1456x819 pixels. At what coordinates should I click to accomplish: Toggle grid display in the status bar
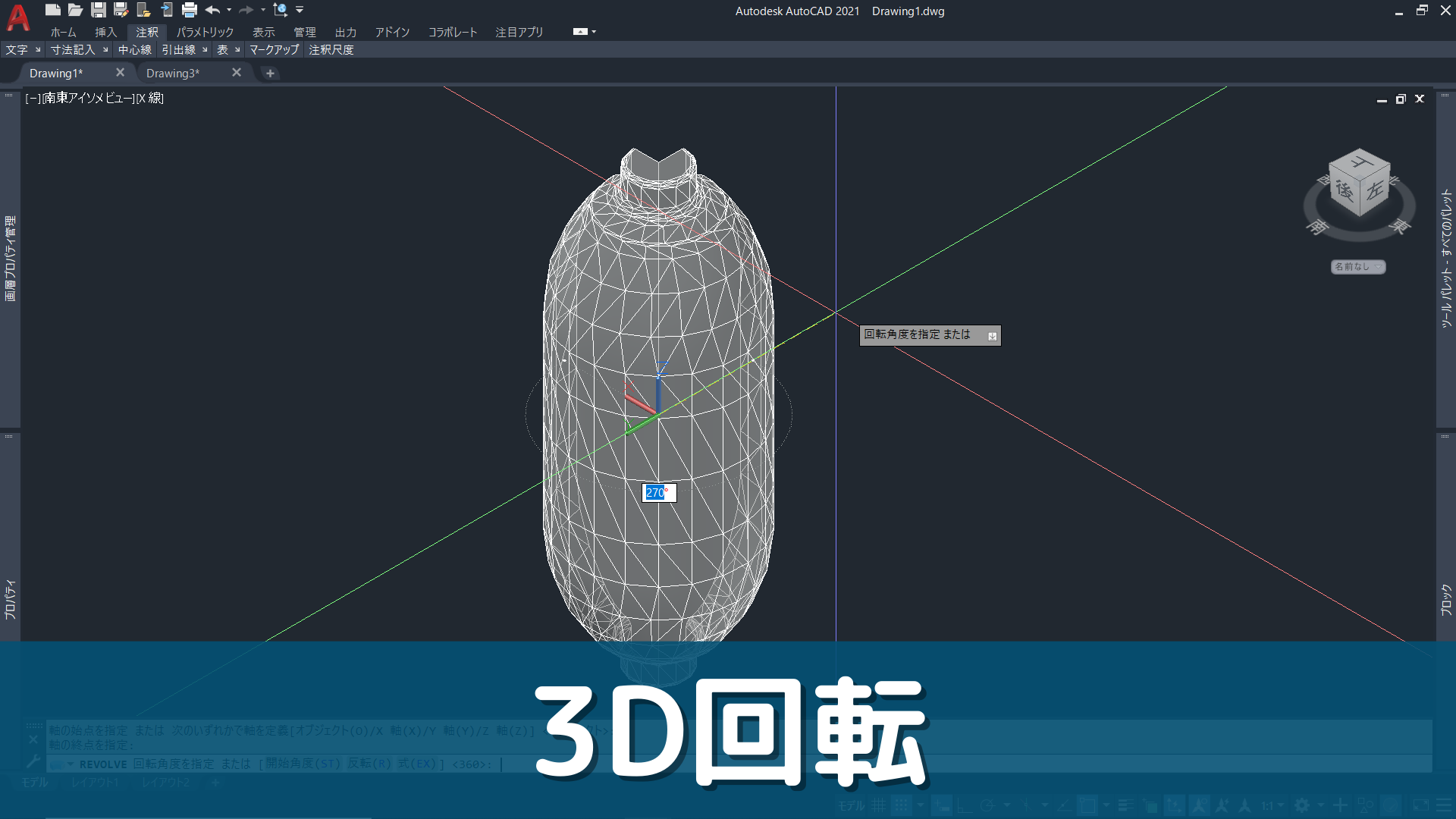pos(879,805)
